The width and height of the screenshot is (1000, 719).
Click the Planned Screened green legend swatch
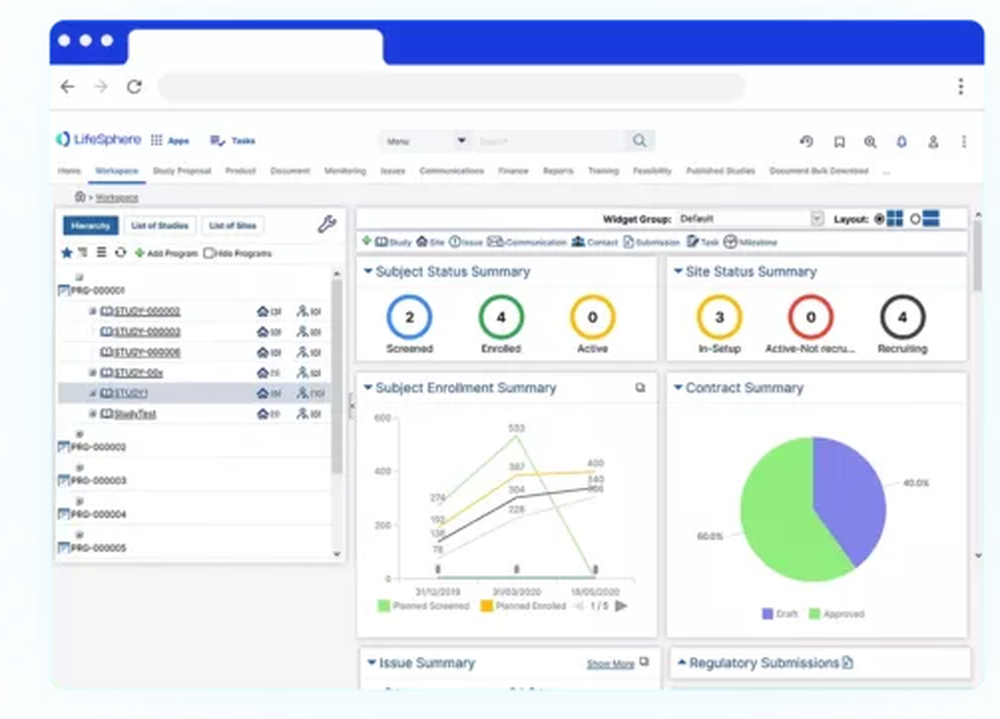coord(383,605)
